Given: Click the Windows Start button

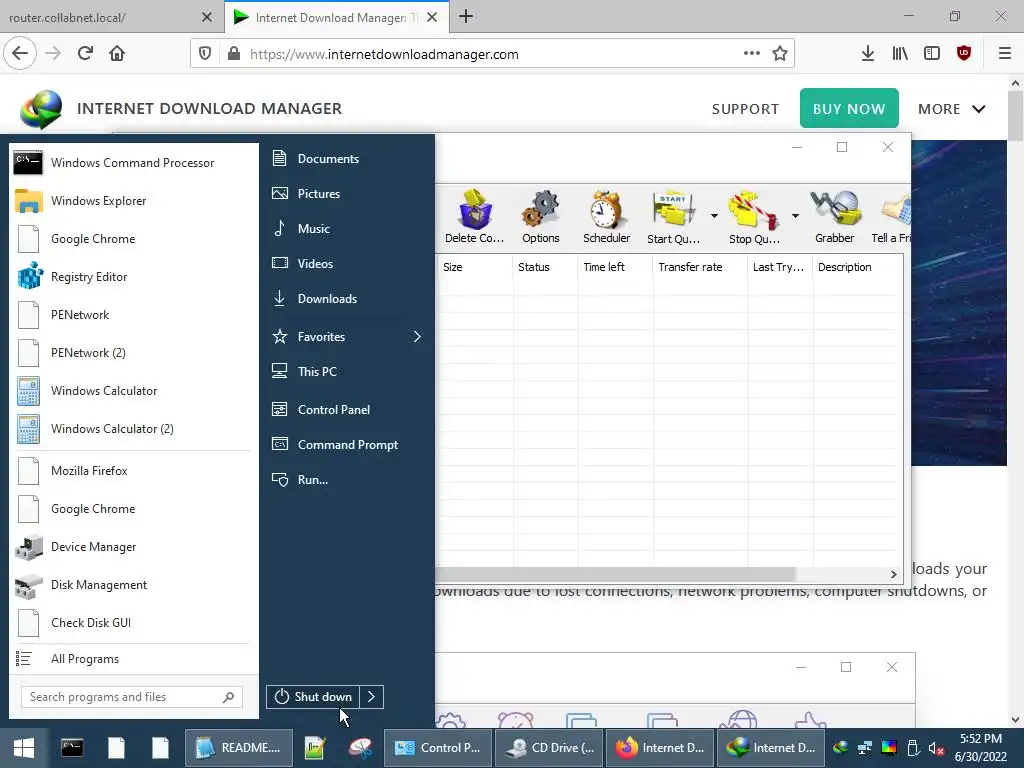Looking at the screenshot, I should tap(24, 748).
